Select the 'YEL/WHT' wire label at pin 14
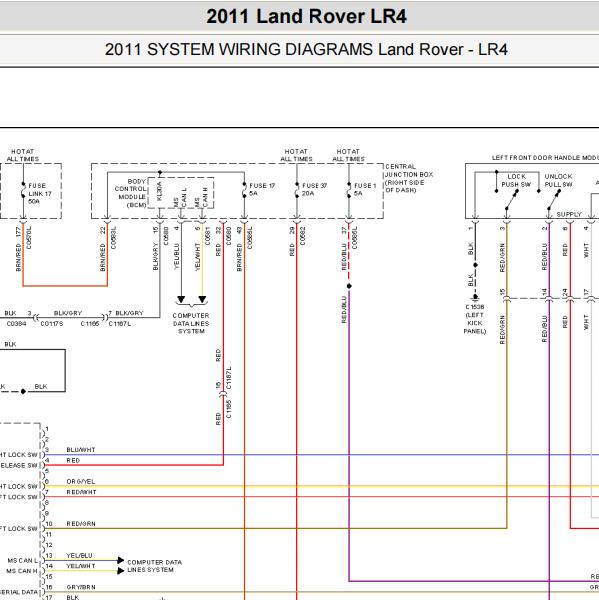This screenshot has width=599, height=600. point(81,566)
